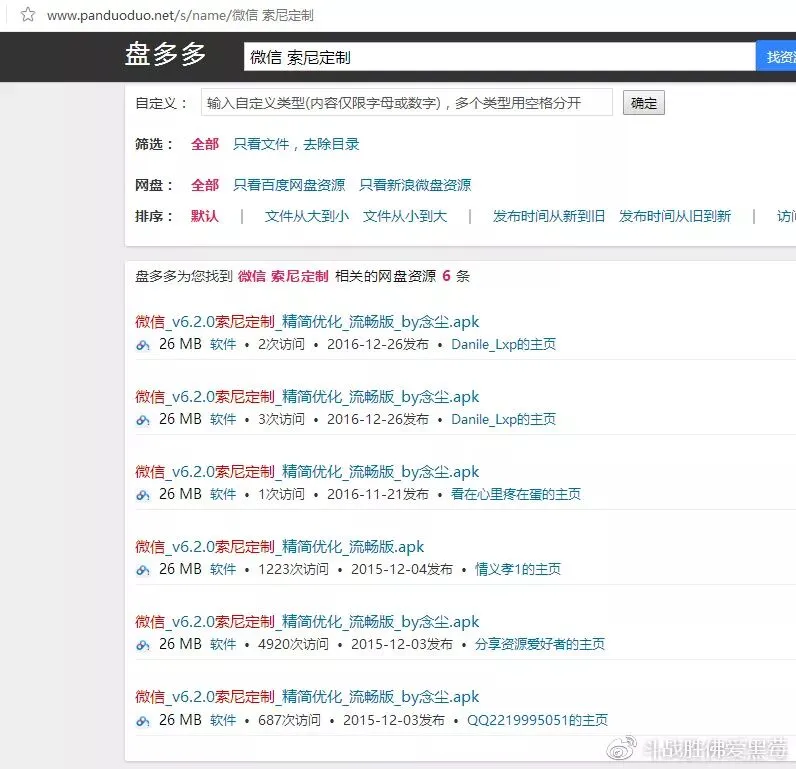This screenshot has width=796, height=769.
Task: Open the apk result with 687次访问
Action: (307, 697)
